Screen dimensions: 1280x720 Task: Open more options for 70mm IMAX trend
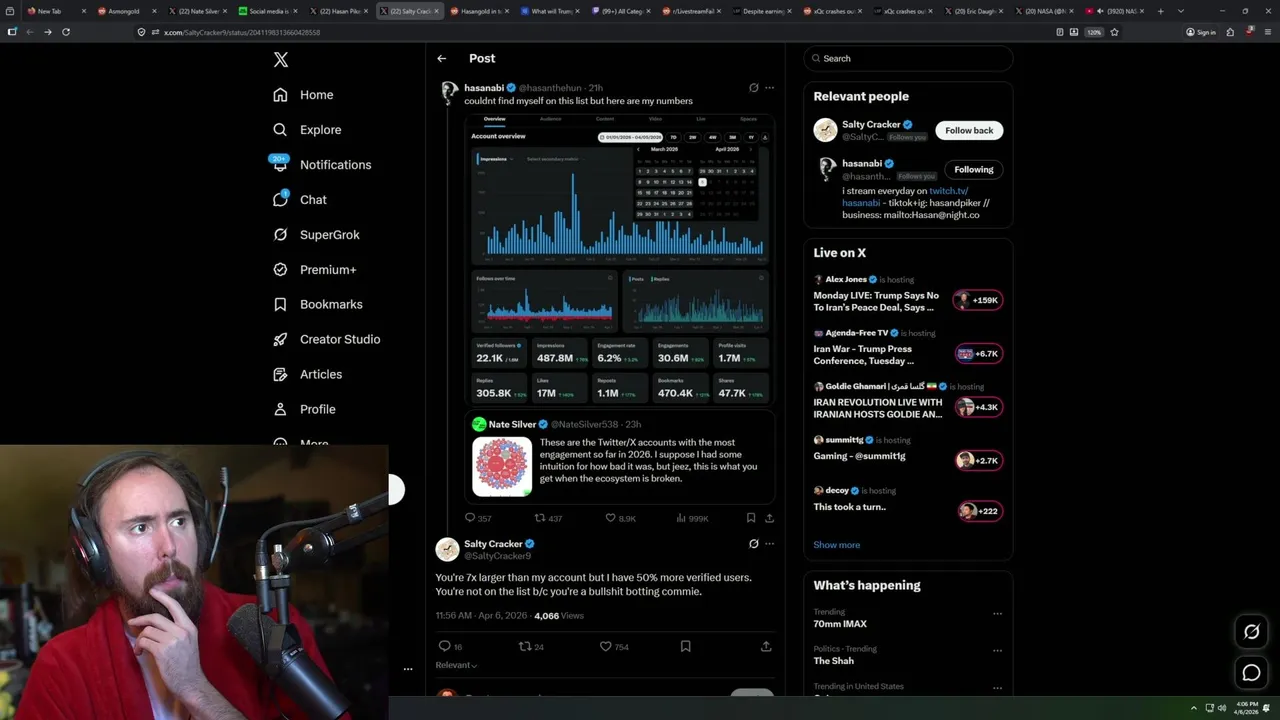tap(997, 614)
